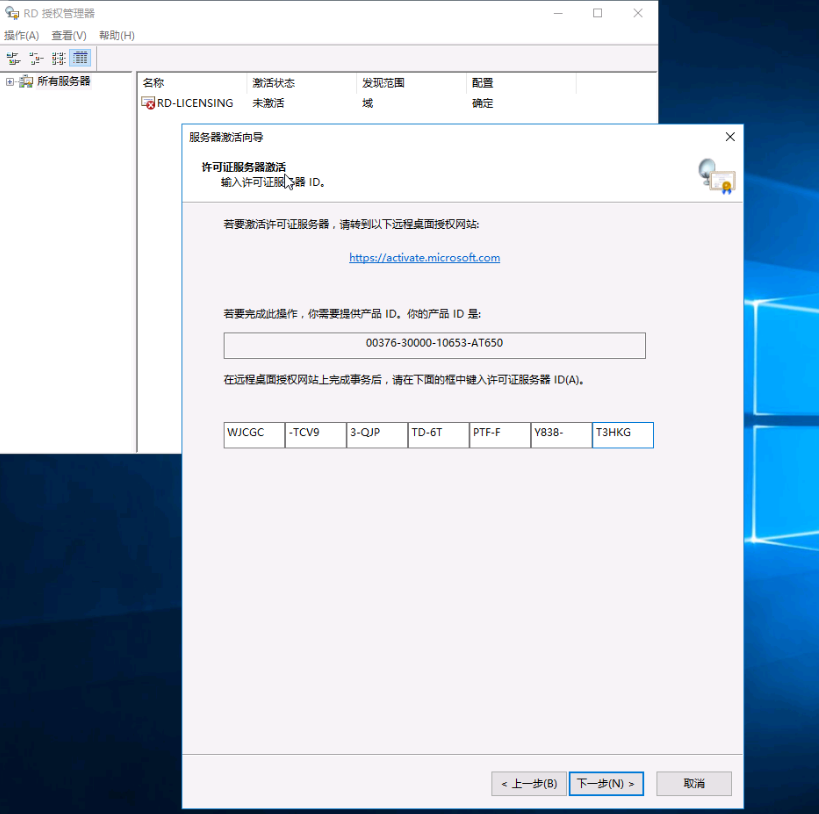This screenshot has width=819, height=814.
Task: Close the 服务器激活向导 dialog
Action: coord(730,137)
